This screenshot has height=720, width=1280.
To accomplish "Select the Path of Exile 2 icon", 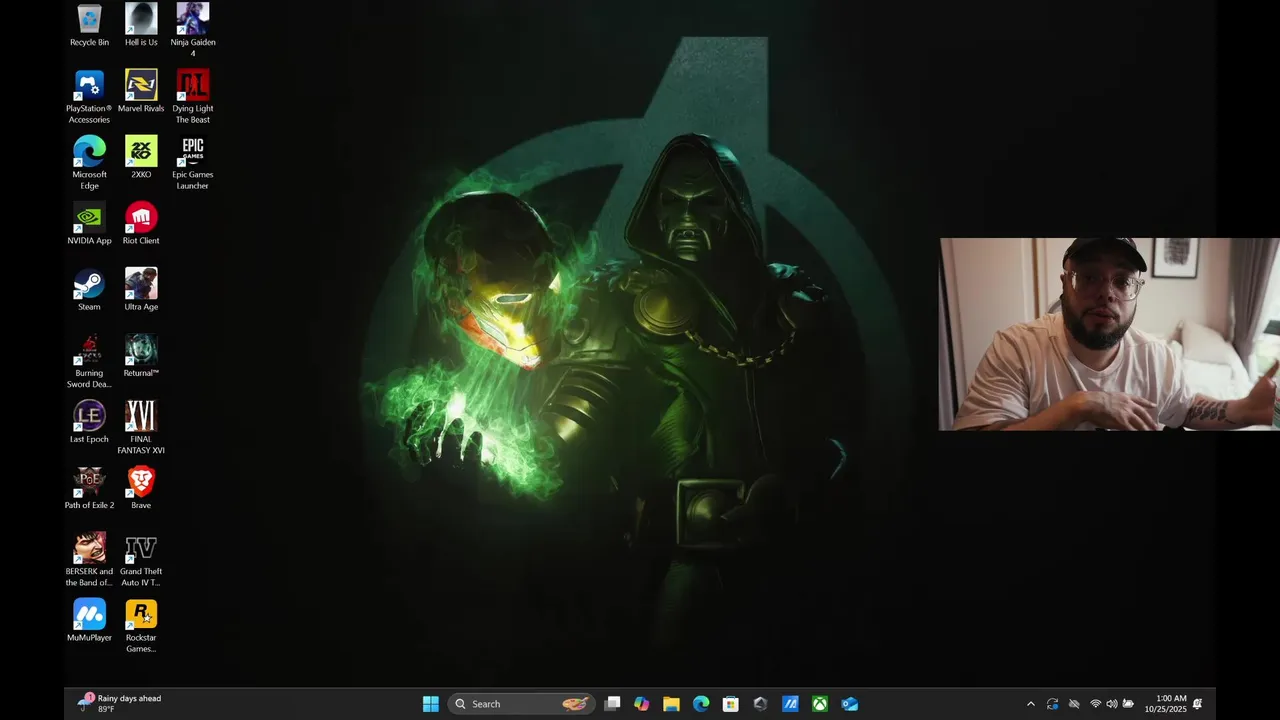I will click(x=89, y=488).
